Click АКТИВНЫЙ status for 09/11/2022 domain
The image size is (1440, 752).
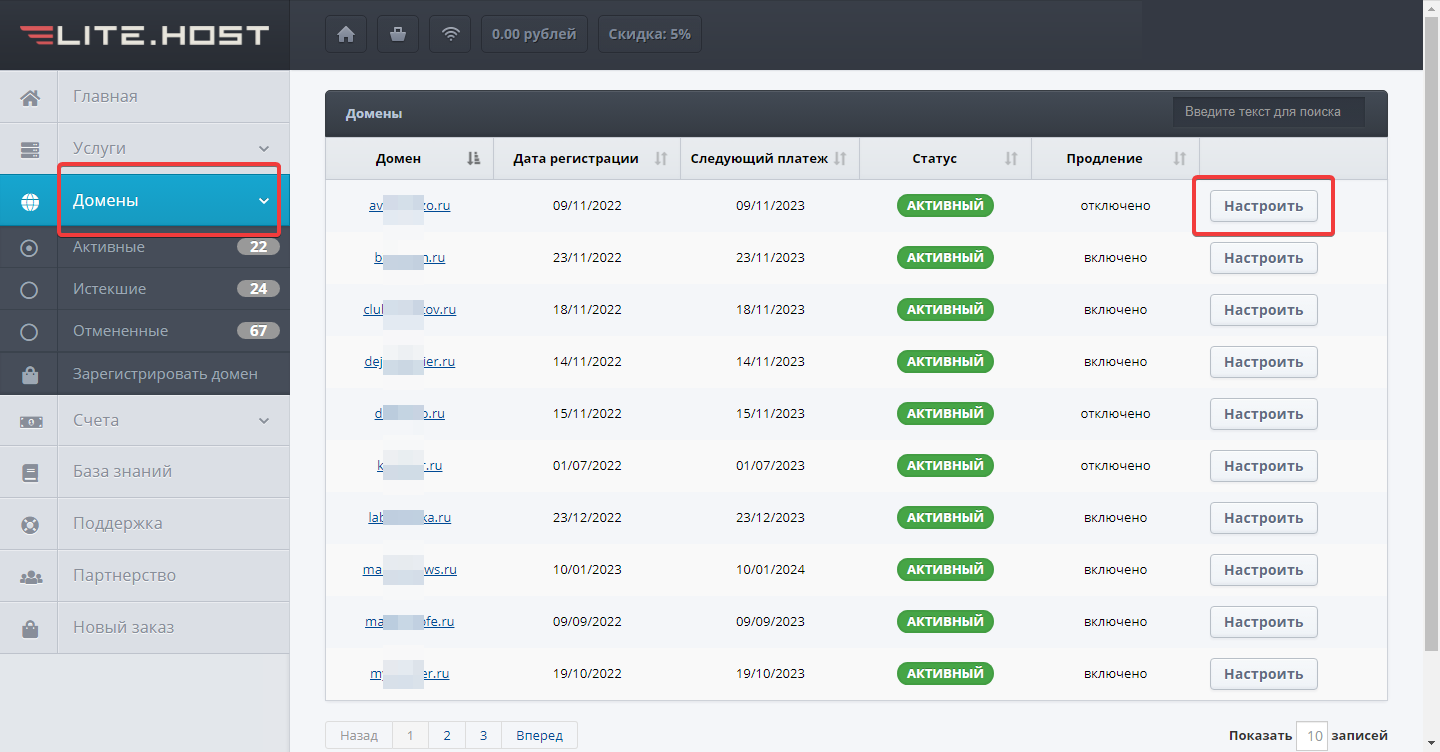(x=945, y=205)
